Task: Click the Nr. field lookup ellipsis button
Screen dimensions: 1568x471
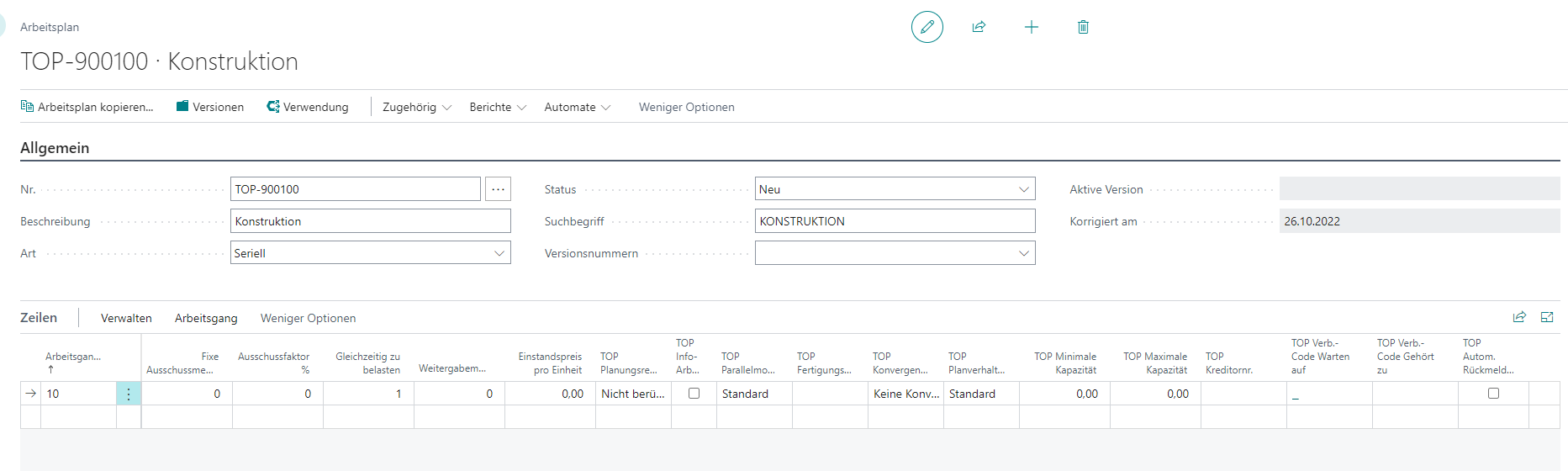Action: [x=498, y=189]
